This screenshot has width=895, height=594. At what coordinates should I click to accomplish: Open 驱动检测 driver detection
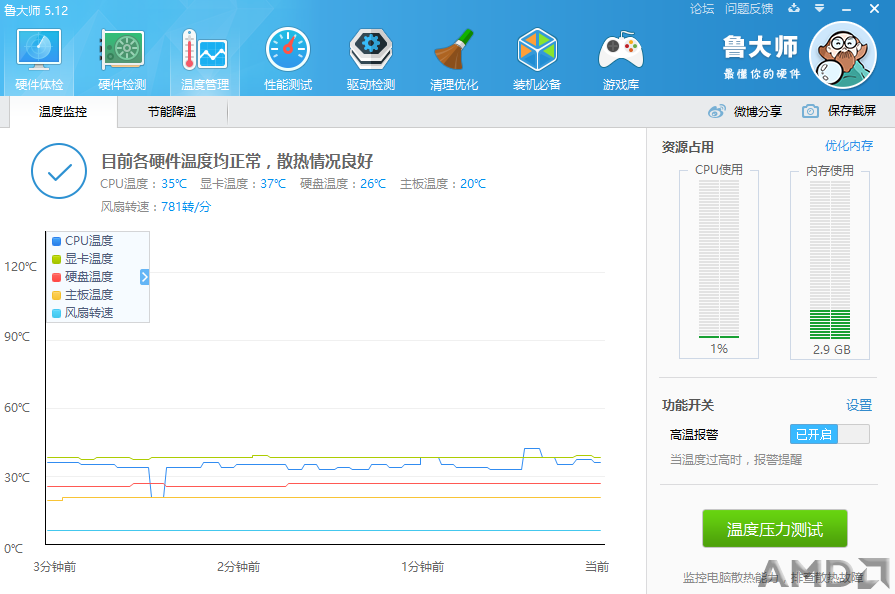(371, 59)
